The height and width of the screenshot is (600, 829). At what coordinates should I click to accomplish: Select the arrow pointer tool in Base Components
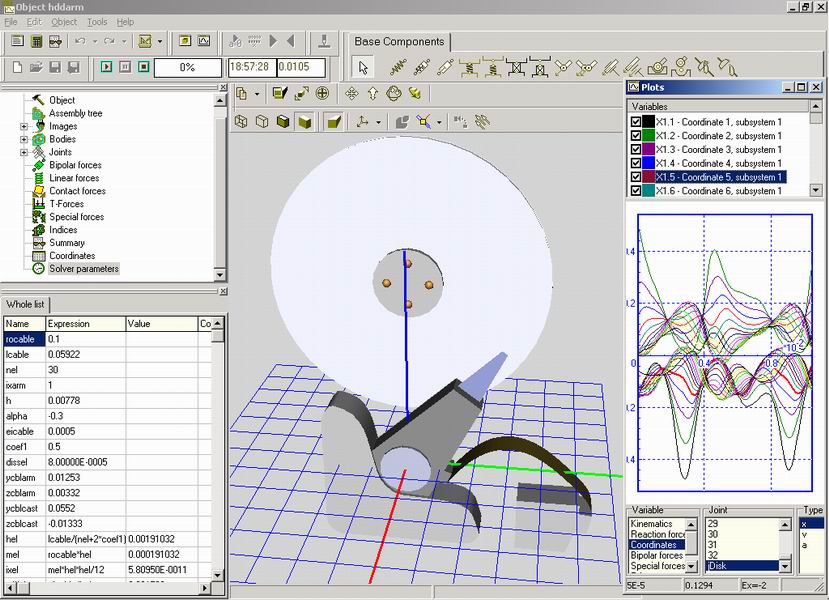[x=363, y=67]
